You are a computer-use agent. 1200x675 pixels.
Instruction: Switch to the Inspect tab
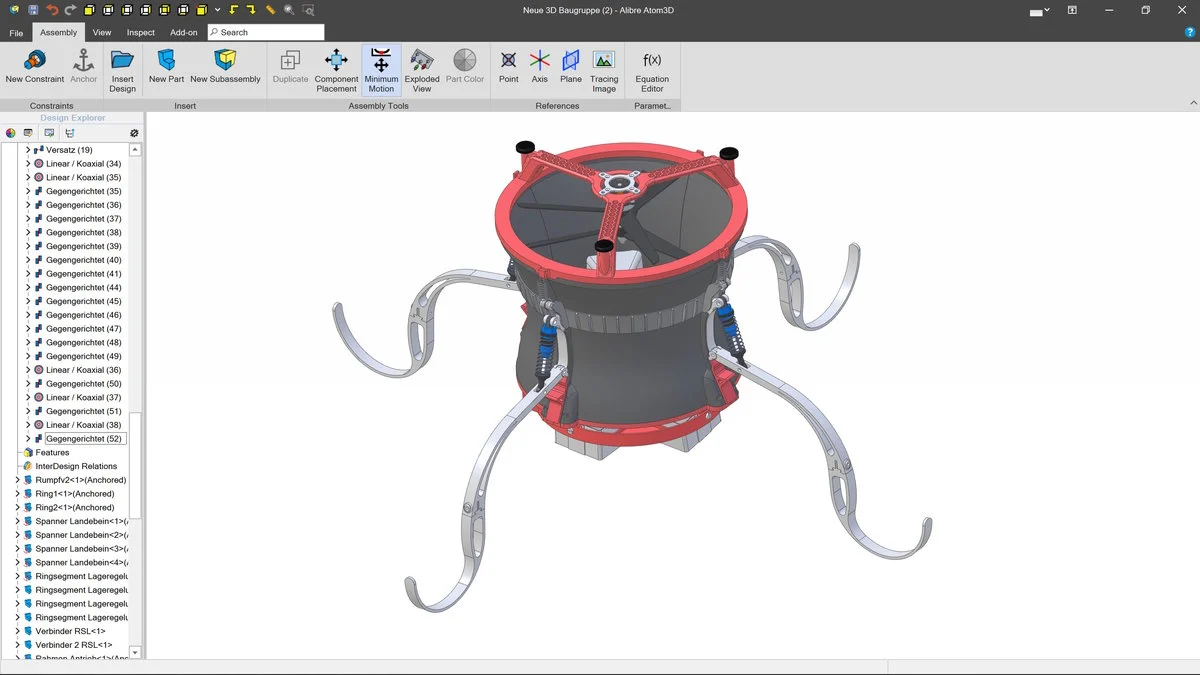(141, 32)
